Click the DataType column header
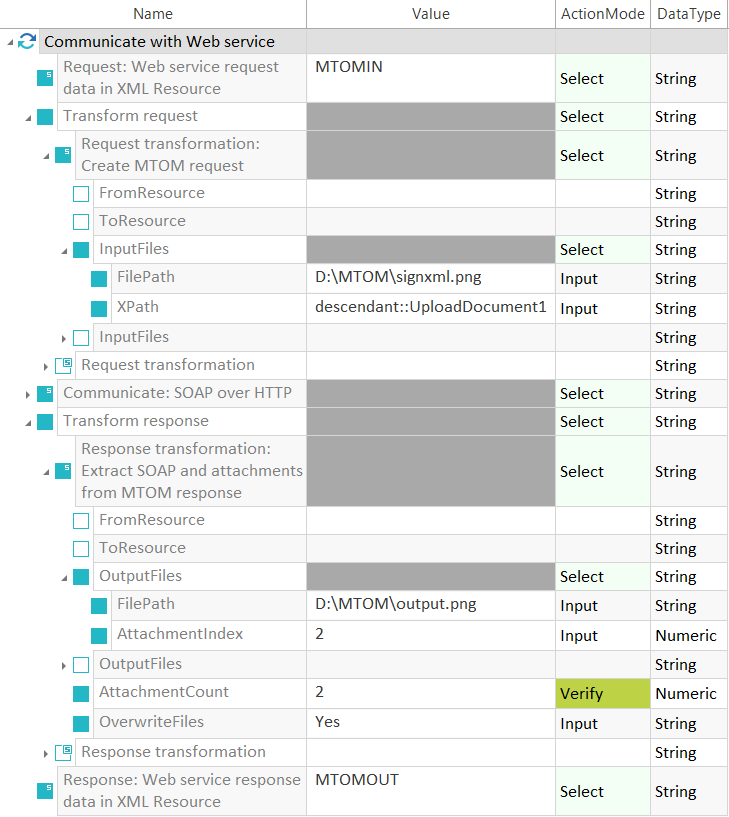 [x=689, y=14]
